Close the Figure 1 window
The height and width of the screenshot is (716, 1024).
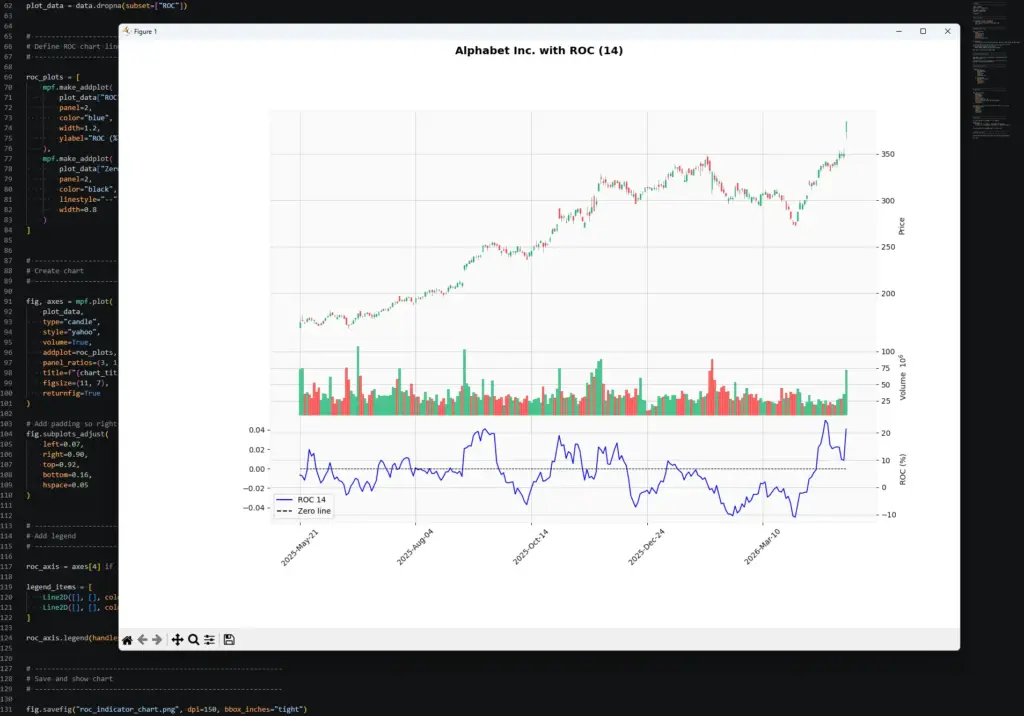click(x=948, y=31)
